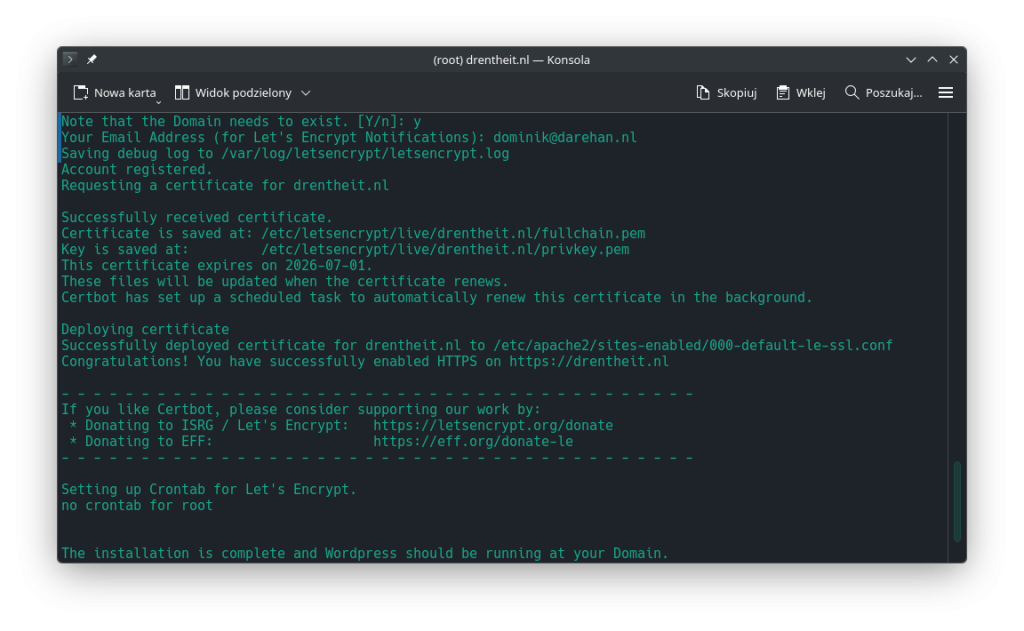
Task: Maximize the Konsola window
Action: 932,60
